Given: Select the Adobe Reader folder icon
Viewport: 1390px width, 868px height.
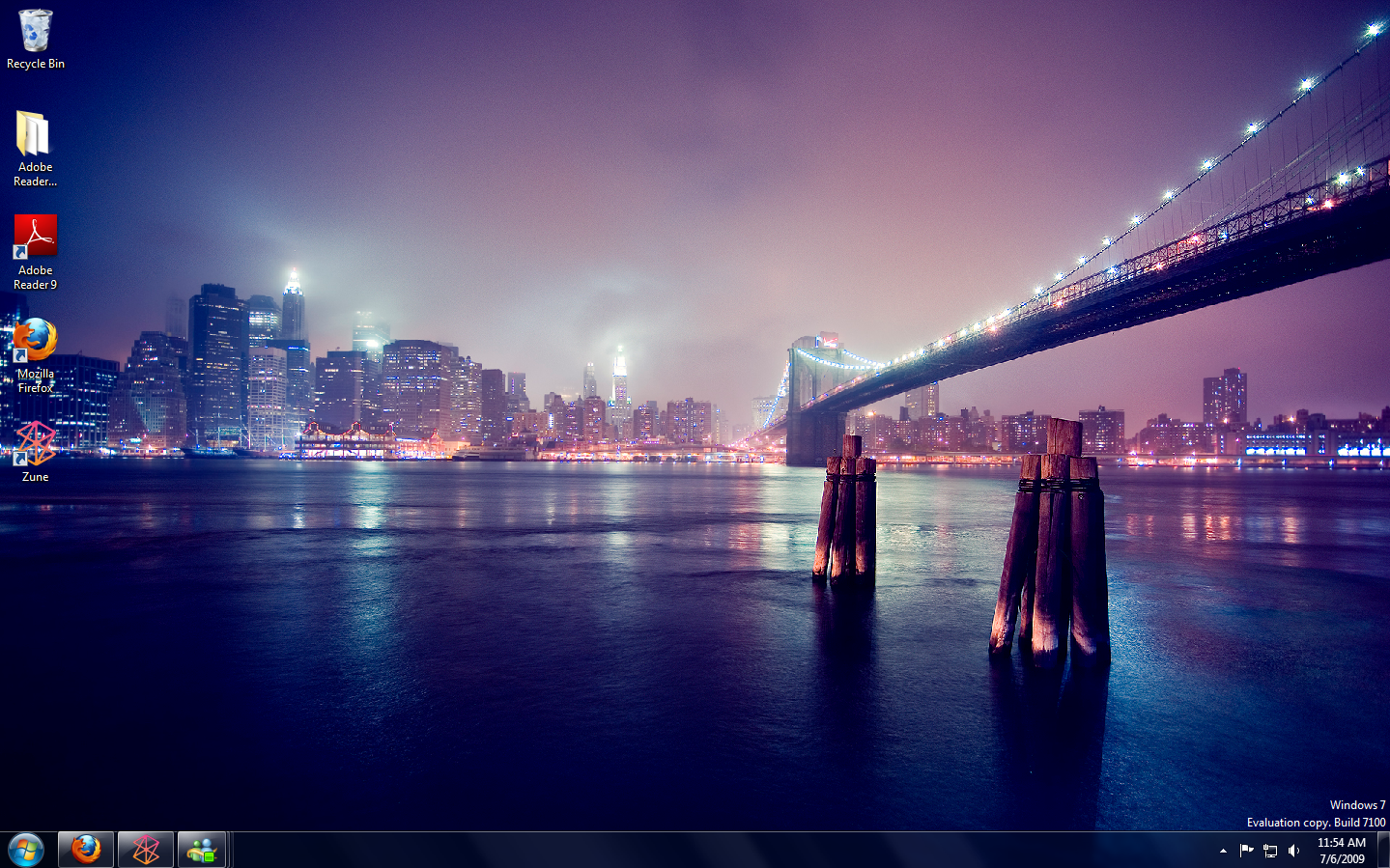Looking at the screenshot, I should (x=35, y=148).
